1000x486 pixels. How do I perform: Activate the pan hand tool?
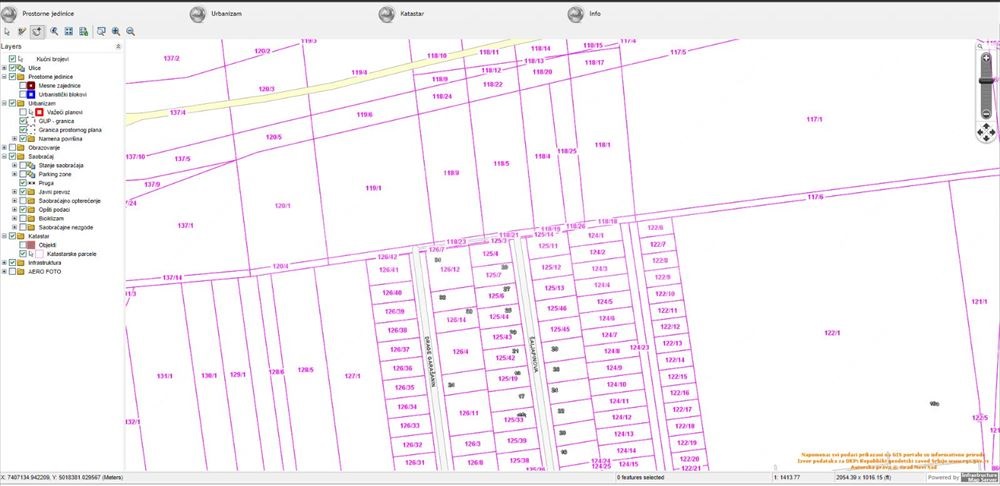(x=37, y=31)
